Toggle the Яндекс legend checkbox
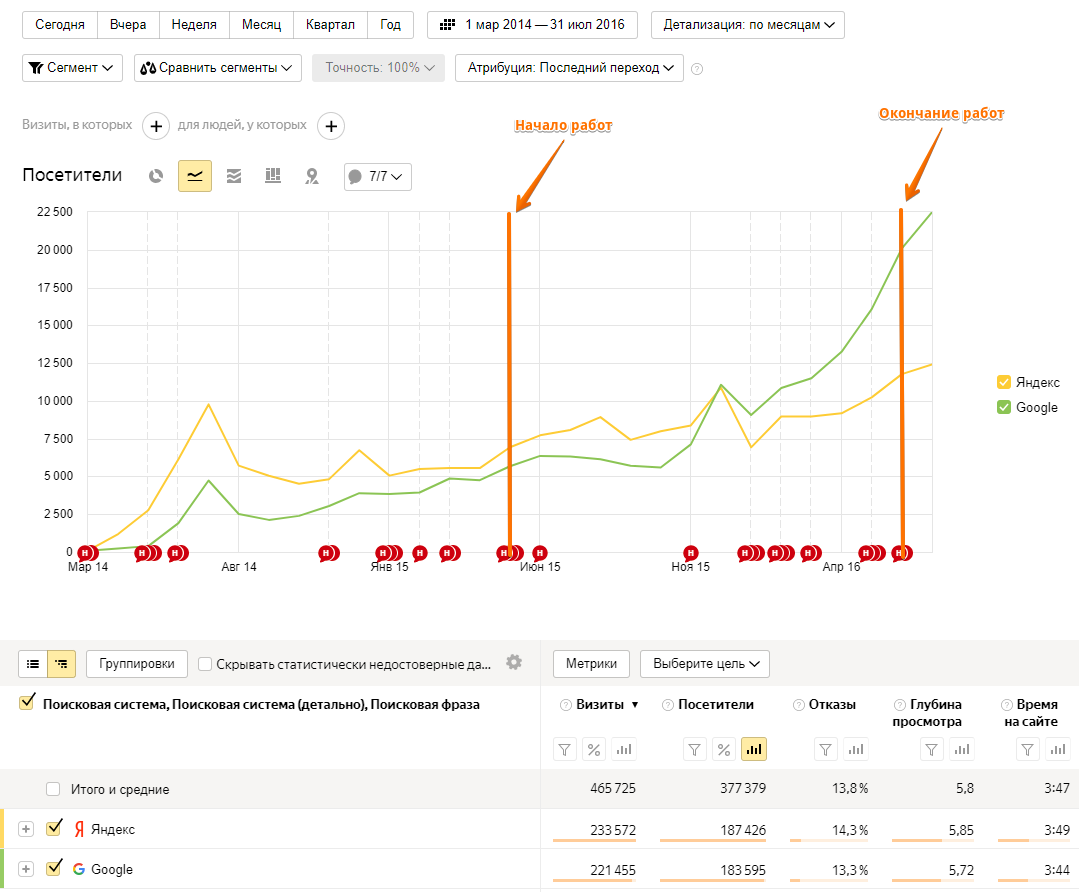The height and width of the screenshot is (892, 1079). point(1003,382)
